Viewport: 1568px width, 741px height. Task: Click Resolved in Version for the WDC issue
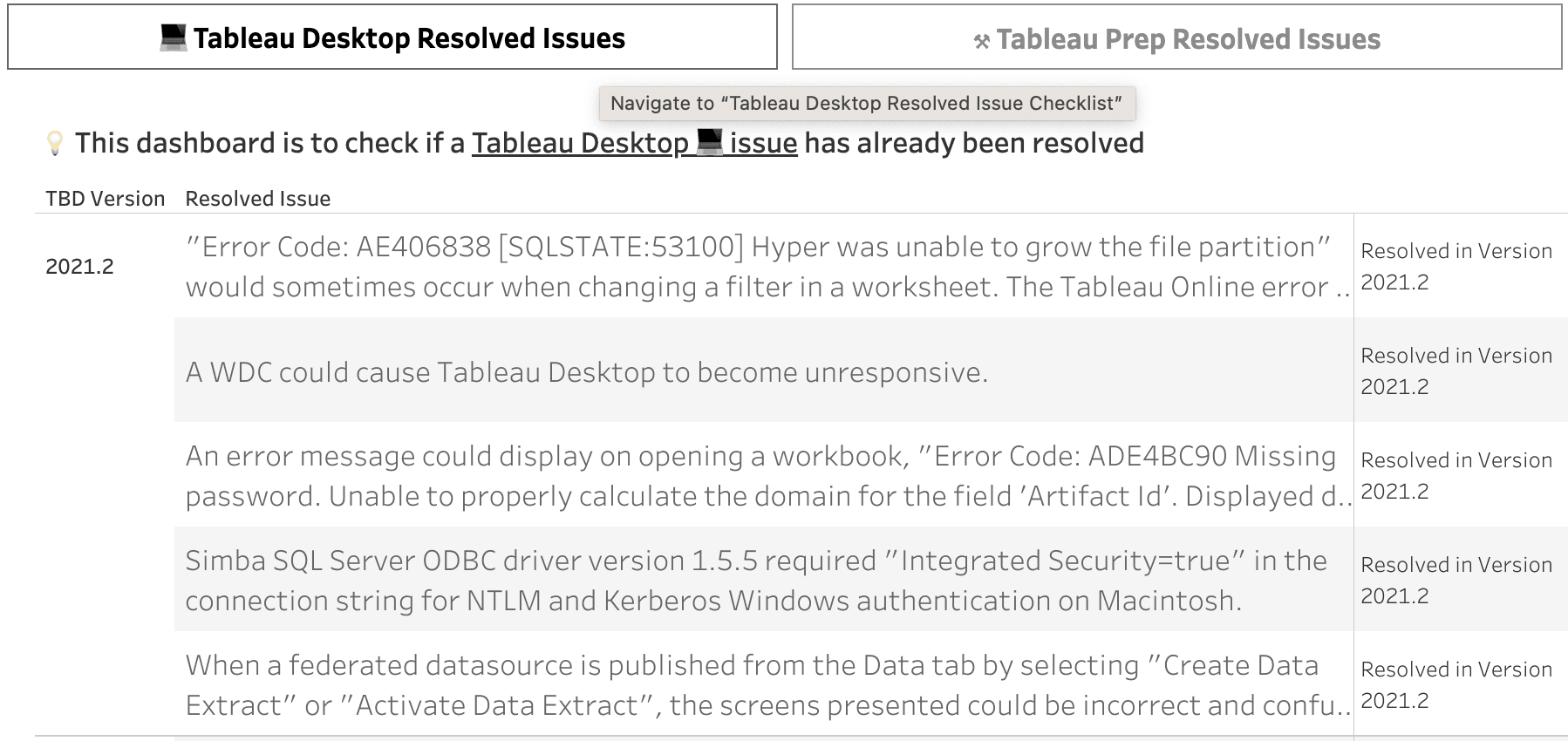(1456, 370)
